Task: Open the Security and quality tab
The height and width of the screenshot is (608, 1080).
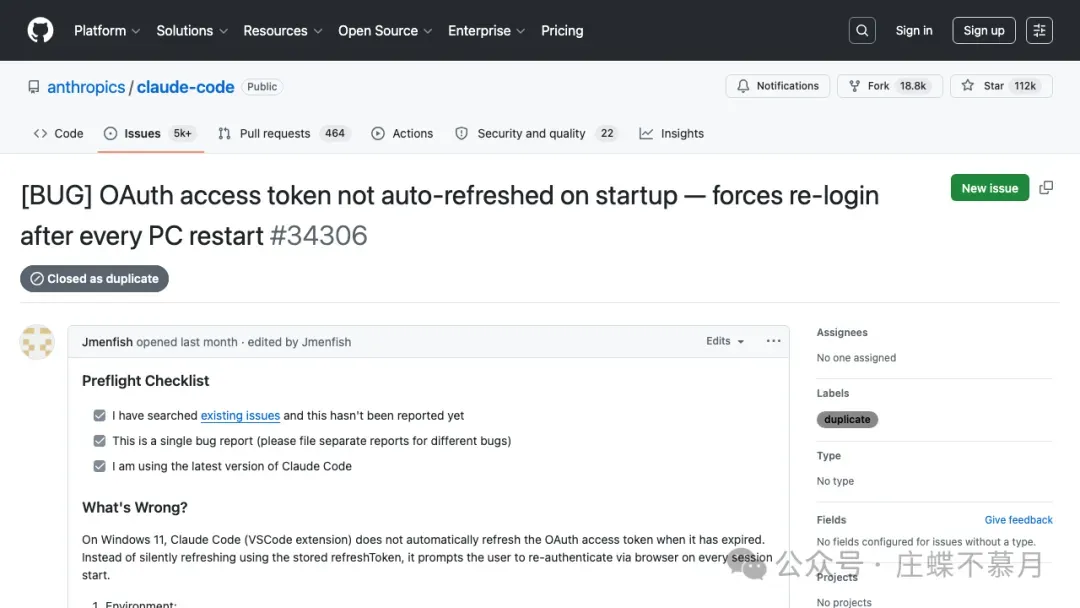Action: [530, 133]
